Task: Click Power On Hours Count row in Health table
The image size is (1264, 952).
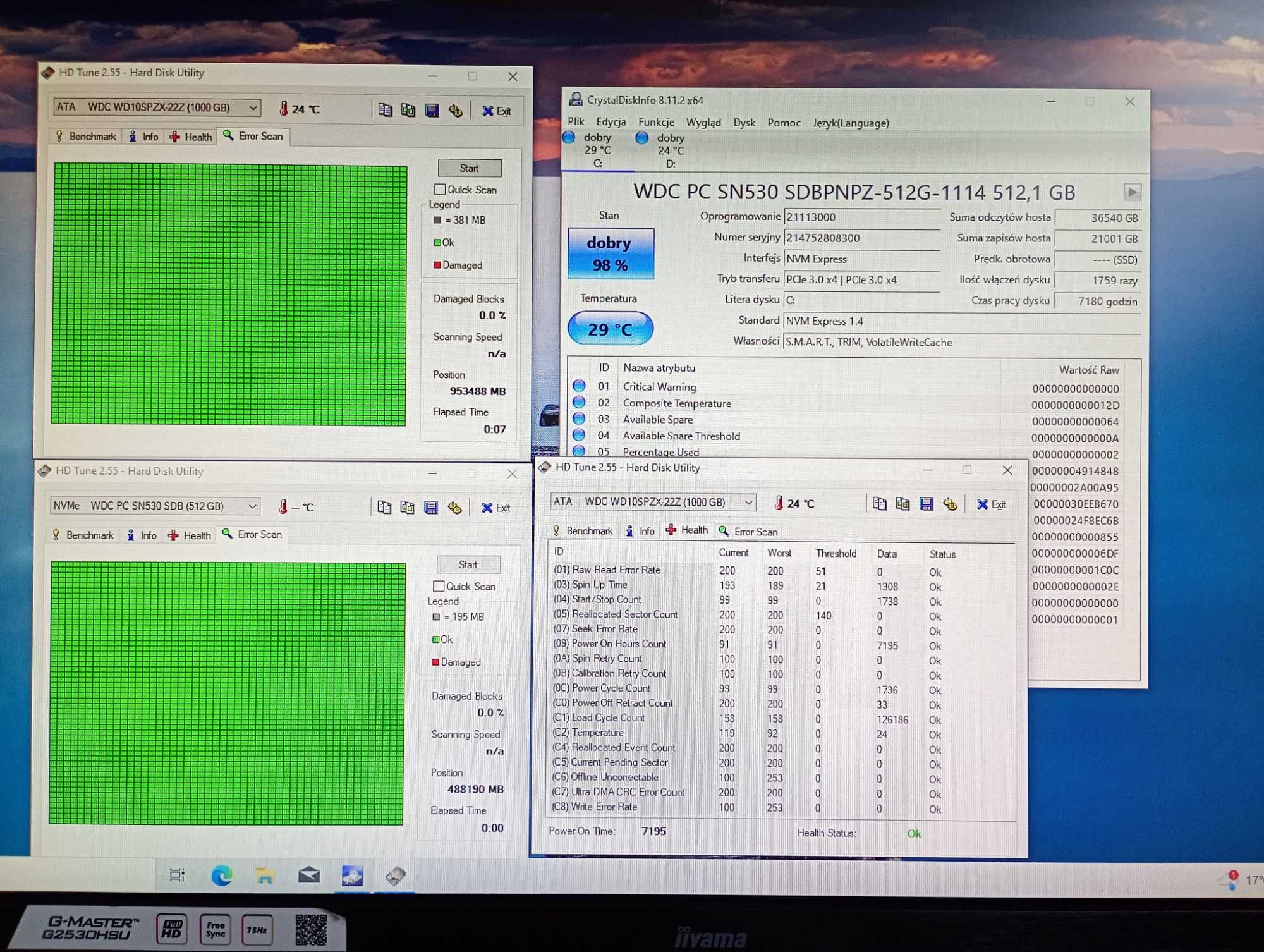Action: pyautogui.click(x=781, y=645)
